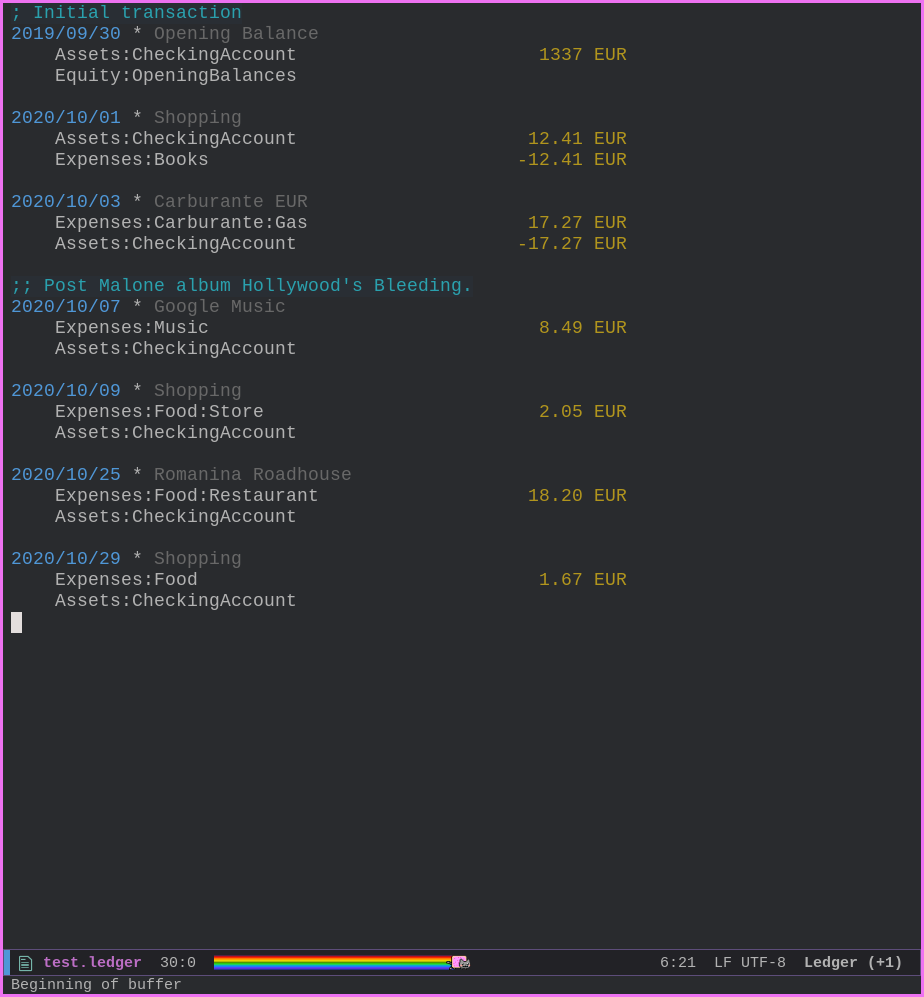Click the Carburante EUR payee
The height and width of the screenshot is (997, 924).
pos(231,202)
